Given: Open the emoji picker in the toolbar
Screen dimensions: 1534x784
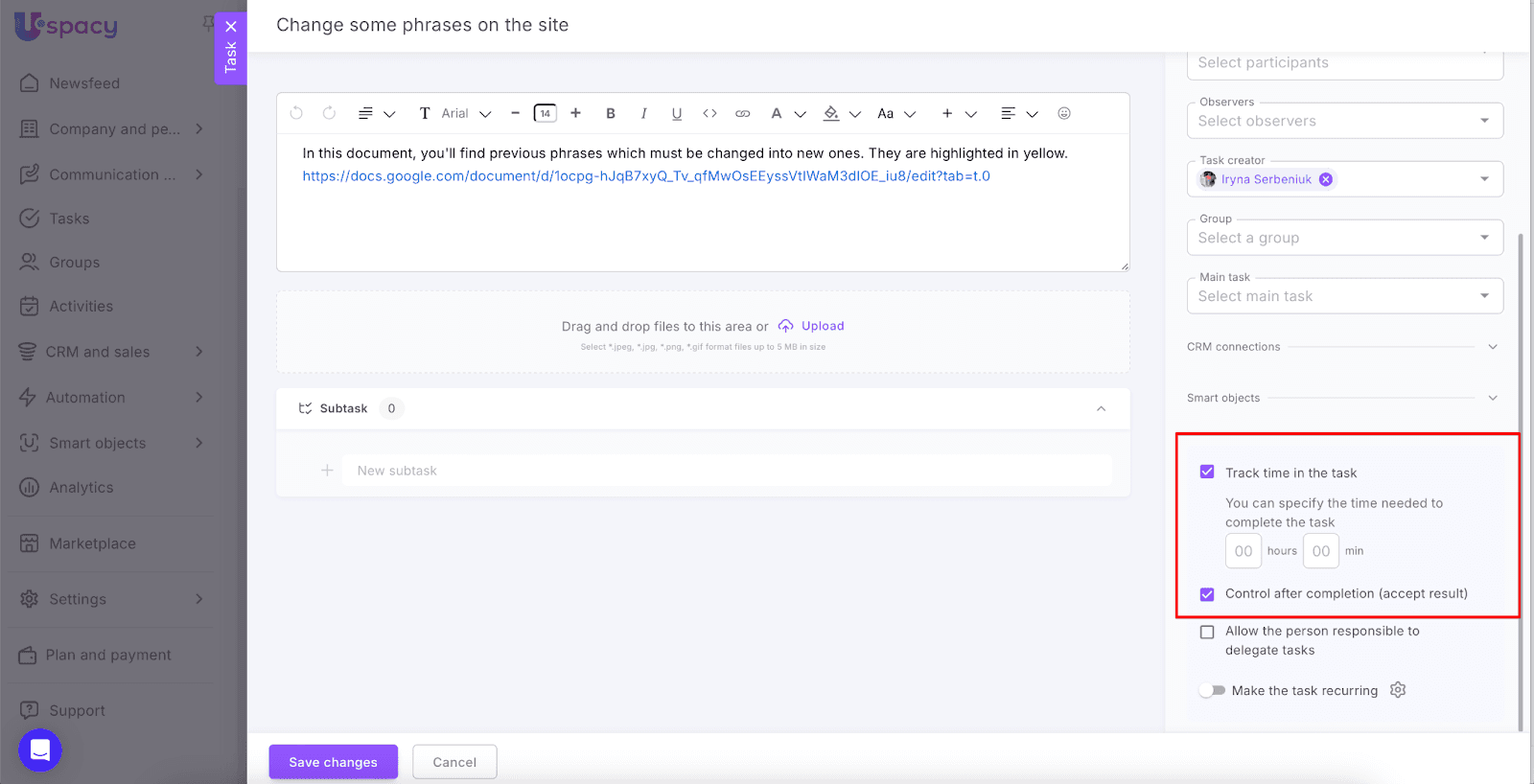Looking at the screenshot, I should (1064, 113).
